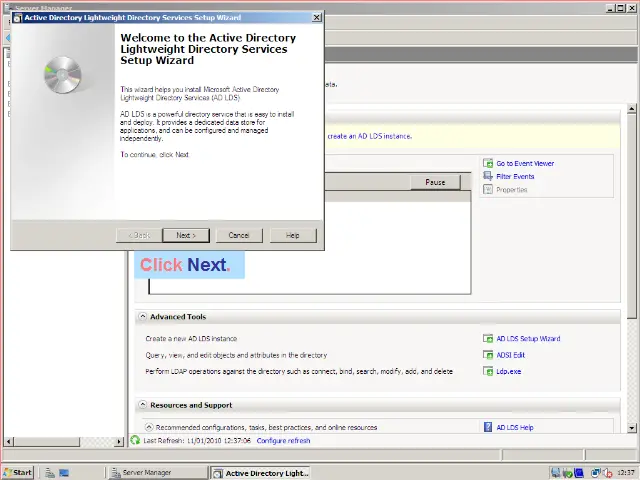
Task: Click the AD LDS Setup Wizard icon
Action: (x=488, y=338)
